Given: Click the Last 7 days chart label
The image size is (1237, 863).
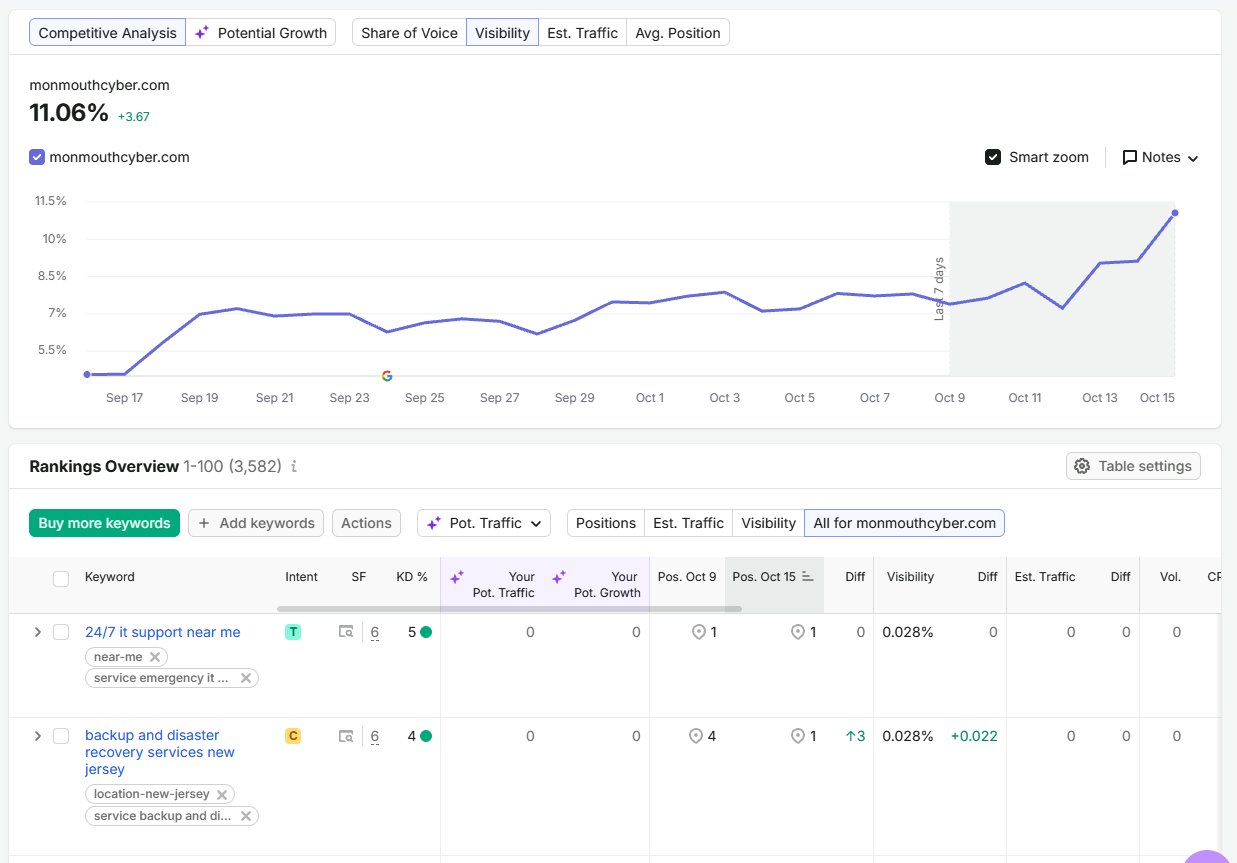Looking at the screenshot, I should point(939,289).
